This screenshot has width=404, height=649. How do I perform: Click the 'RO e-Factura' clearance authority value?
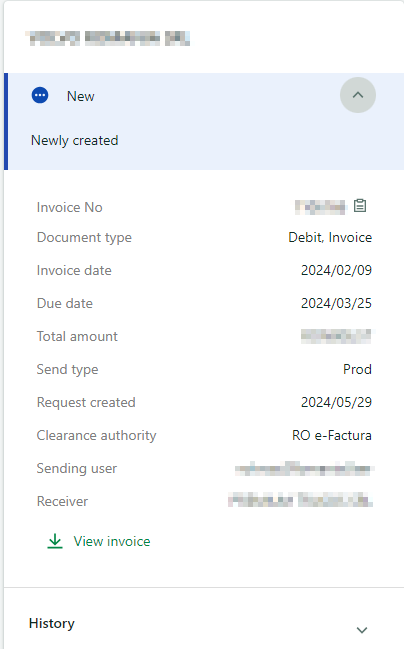(332, 435)
